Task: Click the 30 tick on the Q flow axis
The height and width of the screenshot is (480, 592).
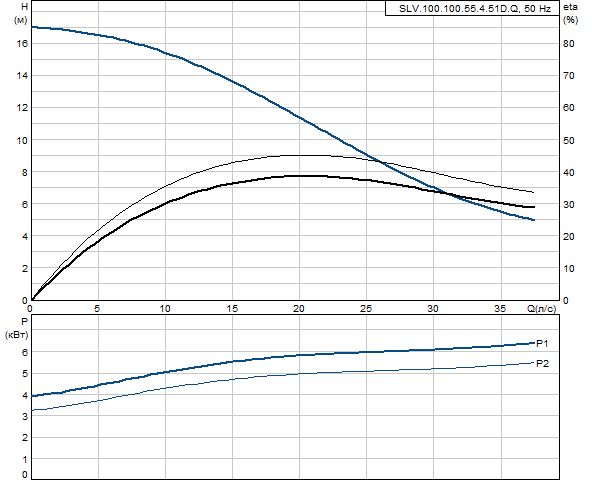Action: (x=433, y=309)
